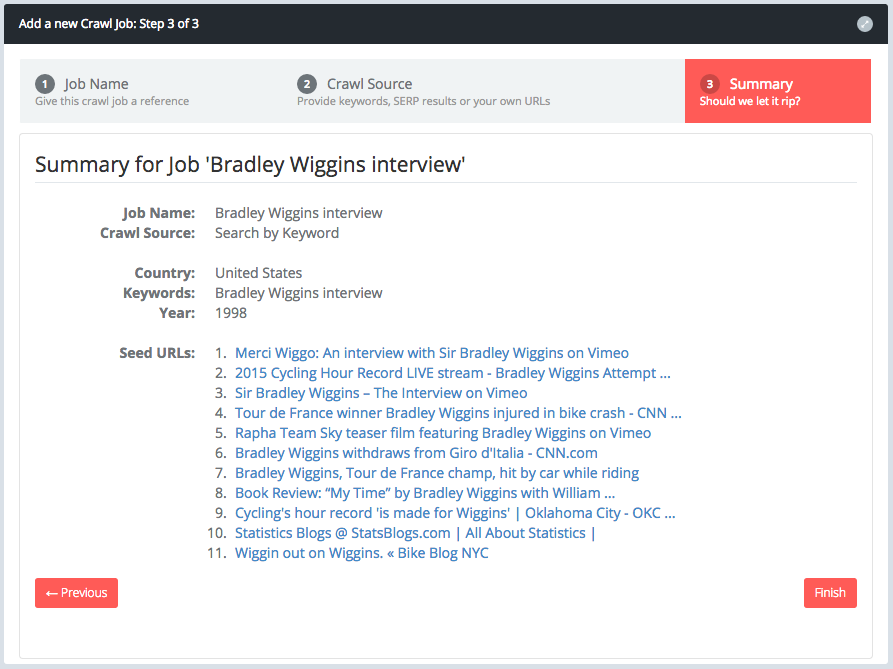This screenshot has width=893, height=669.
Task: Open the Giro d'Italia withdrawal CNN link
Action: [416, 453]
